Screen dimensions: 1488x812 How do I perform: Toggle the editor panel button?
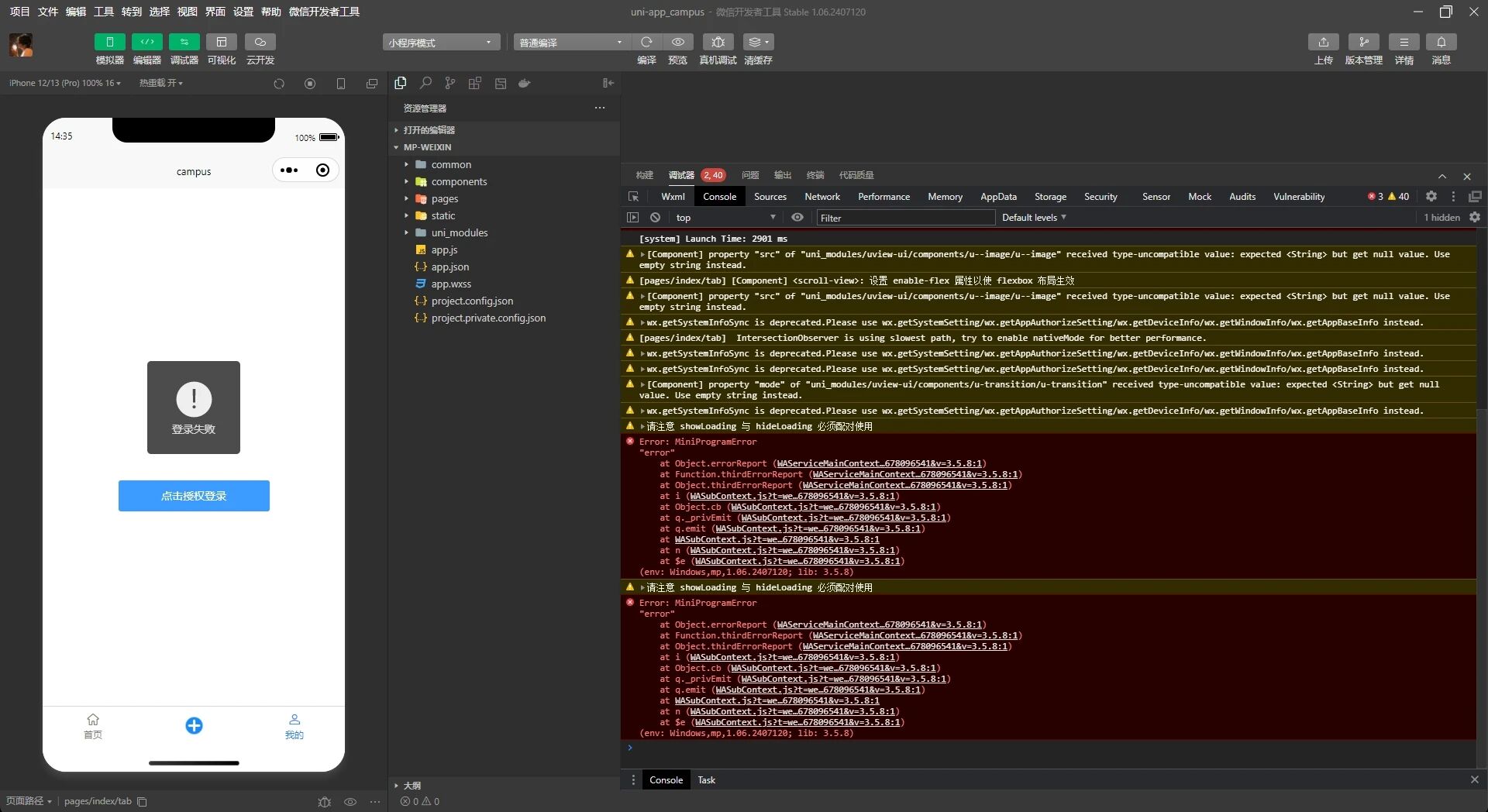[x=146, y=42]
